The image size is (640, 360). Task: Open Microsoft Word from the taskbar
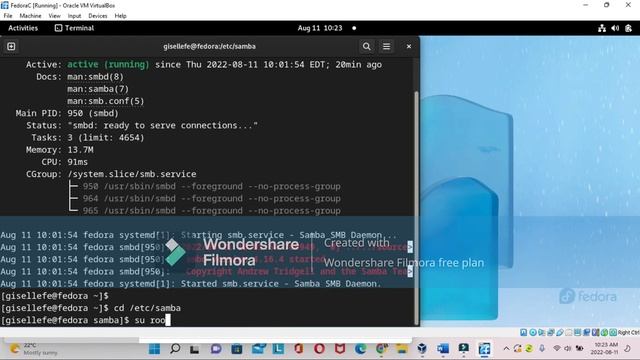click(x=443, y=349)
